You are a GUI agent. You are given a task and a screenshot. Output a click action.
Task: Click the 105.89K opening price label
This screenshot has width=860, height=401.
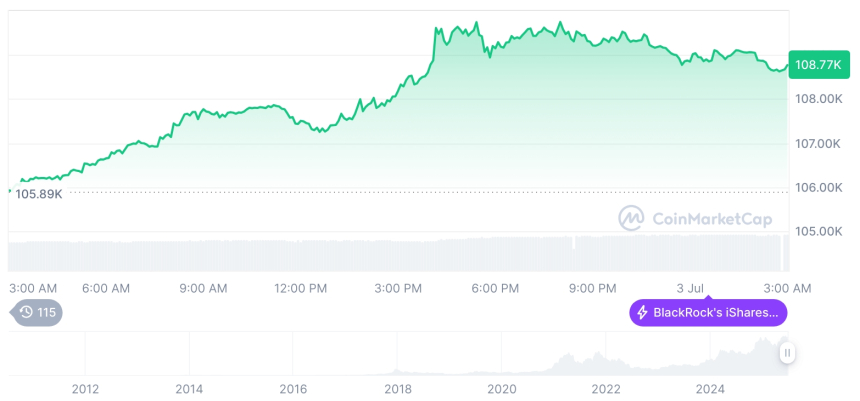pos(39,194)
